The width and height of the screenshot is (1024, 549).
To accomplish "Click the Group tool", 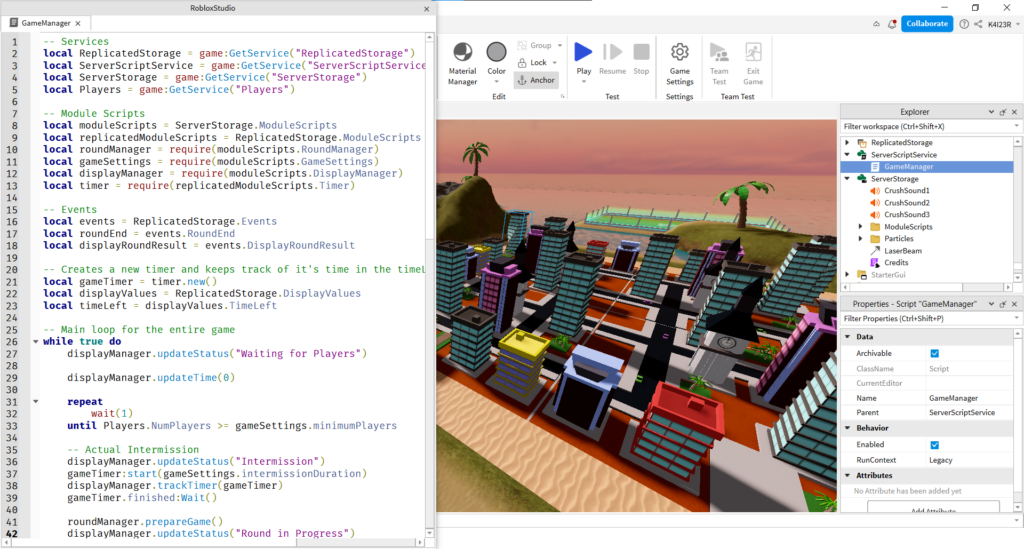I will (534, 45).
